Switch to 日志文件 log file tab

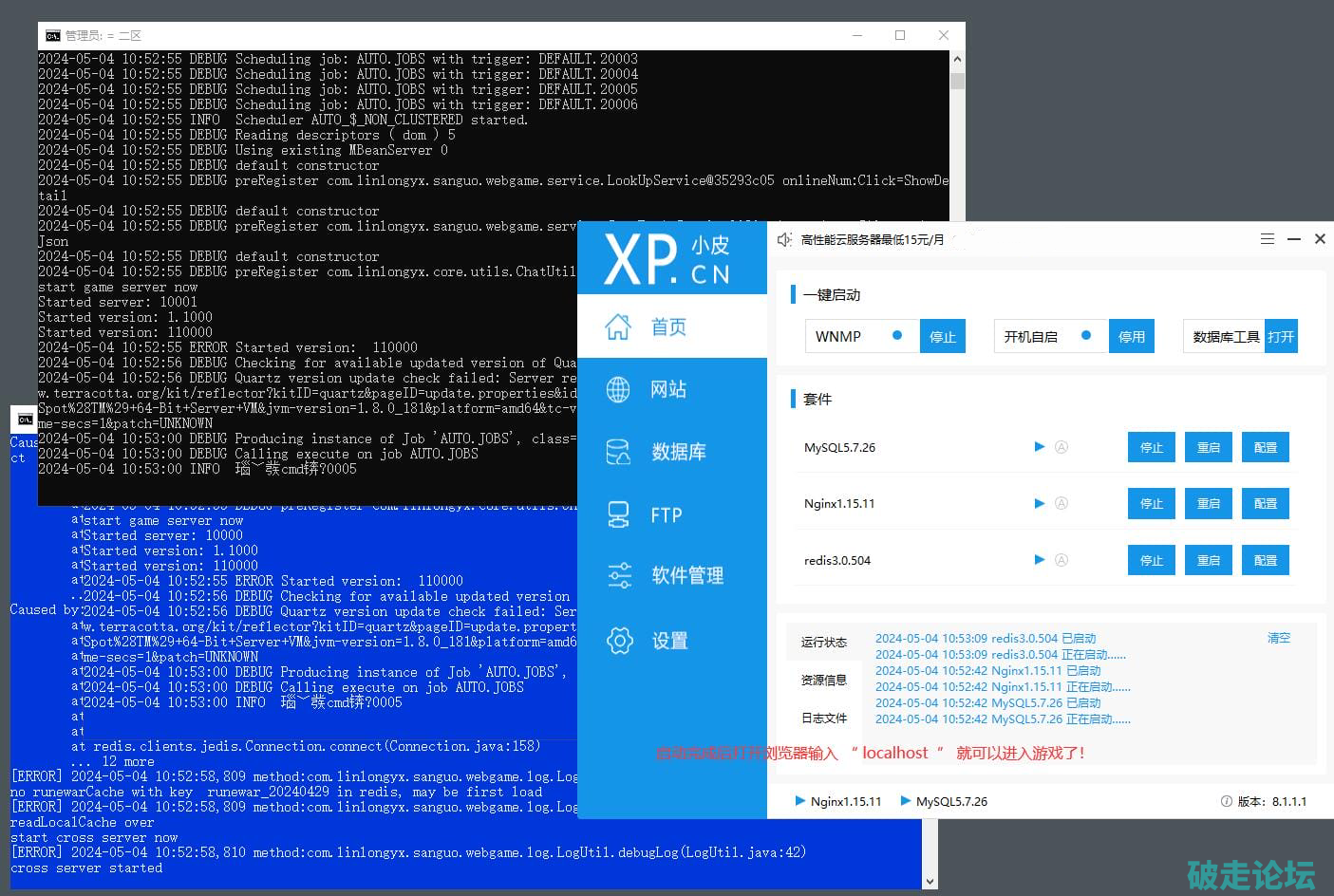823,718
